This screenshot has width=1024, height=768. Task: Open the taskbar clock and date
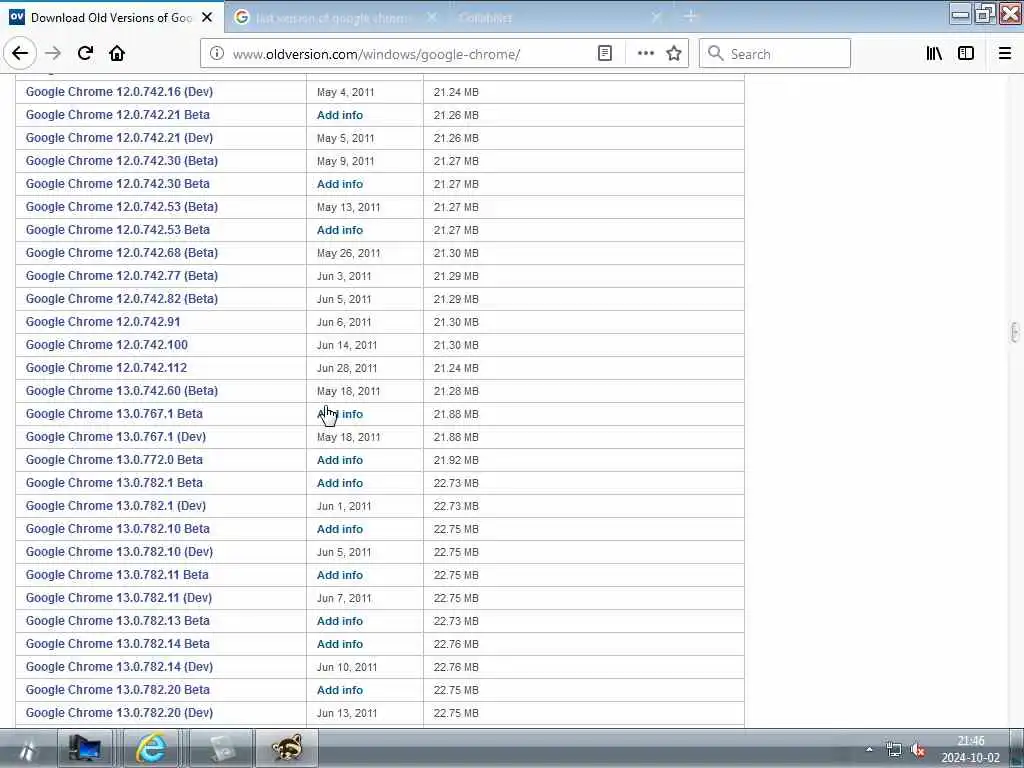(970, 749)
